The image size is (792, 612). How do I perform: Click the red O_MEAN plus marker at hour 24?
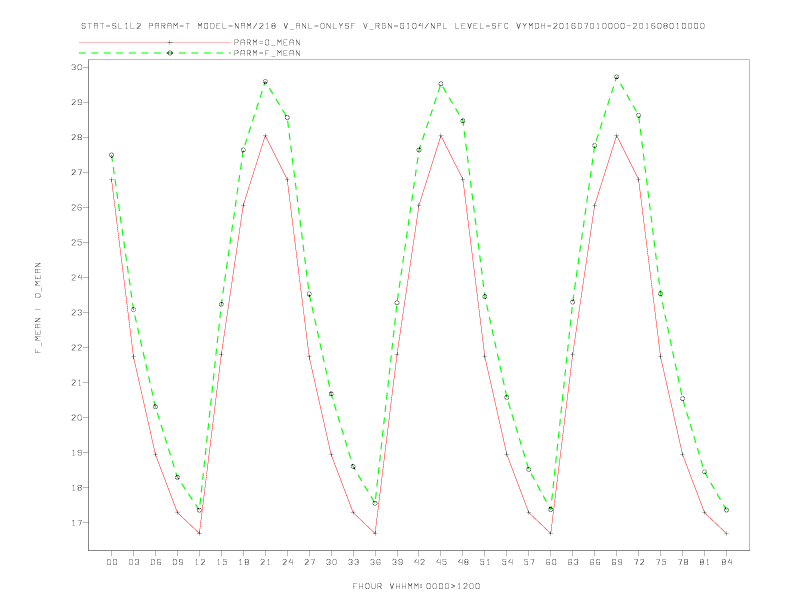(x=287, y=179)
